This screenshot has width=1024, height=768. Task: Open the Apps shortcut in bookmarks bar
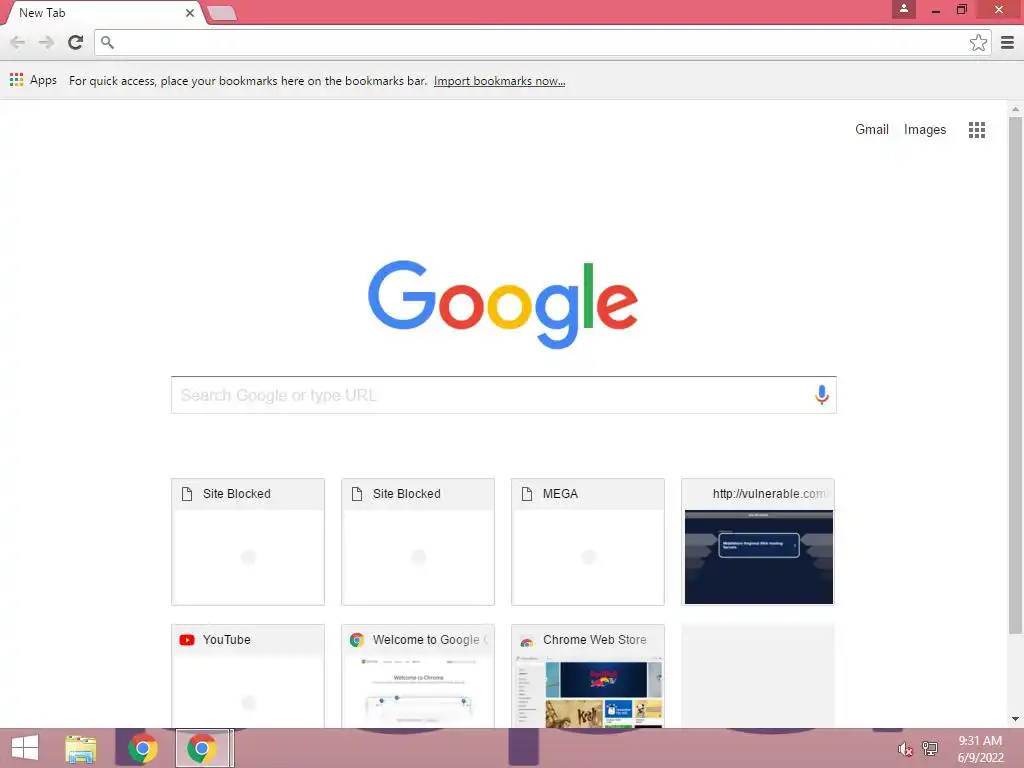[x=33, y=80]
